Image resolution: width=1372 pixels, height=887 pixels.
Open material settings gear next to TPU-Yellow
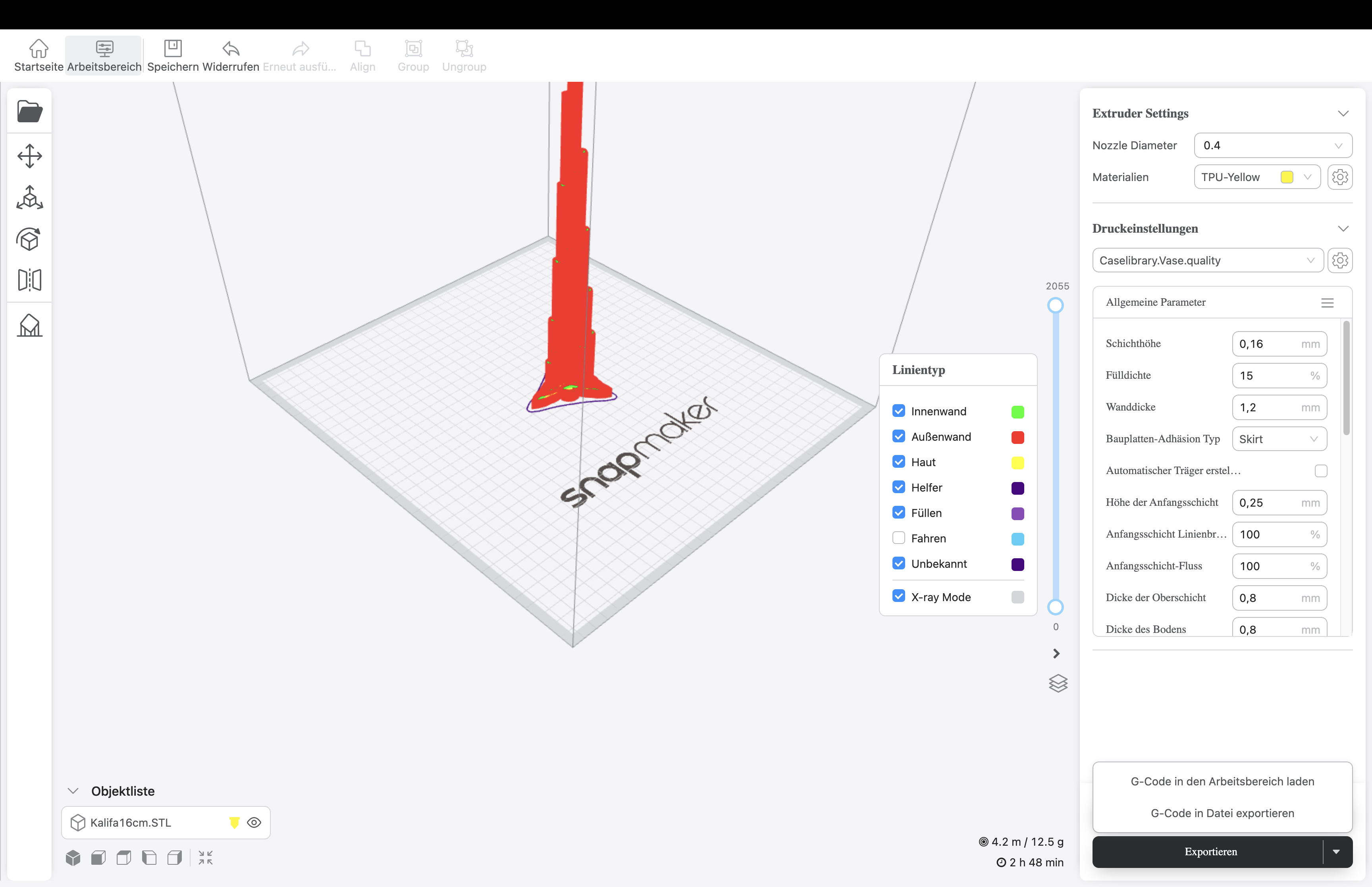point(1340,177)
